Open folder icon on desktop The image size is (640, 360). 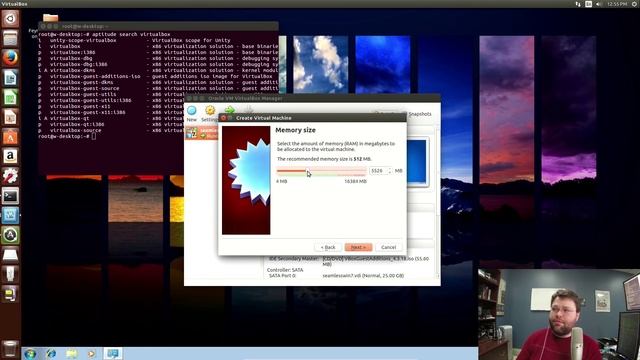(x=51, y=18)
